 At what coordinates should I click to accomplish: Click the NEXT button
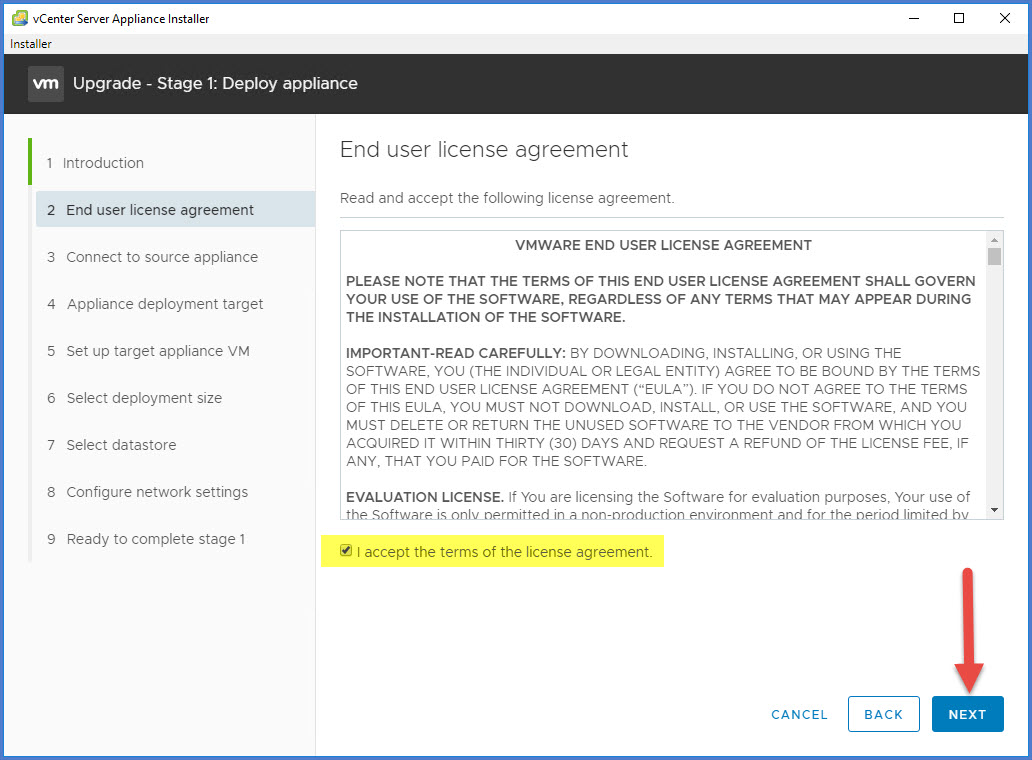967,714
